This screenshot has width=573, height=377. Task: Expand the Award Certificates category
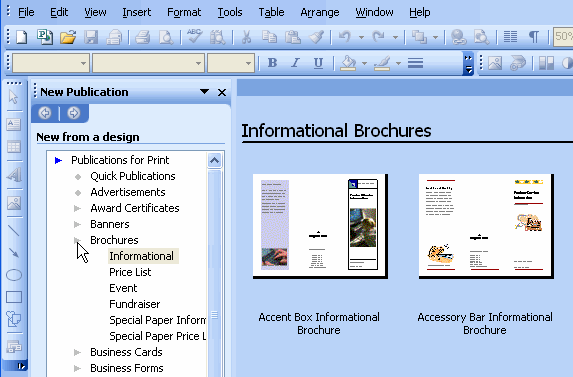tap(77, 208)
